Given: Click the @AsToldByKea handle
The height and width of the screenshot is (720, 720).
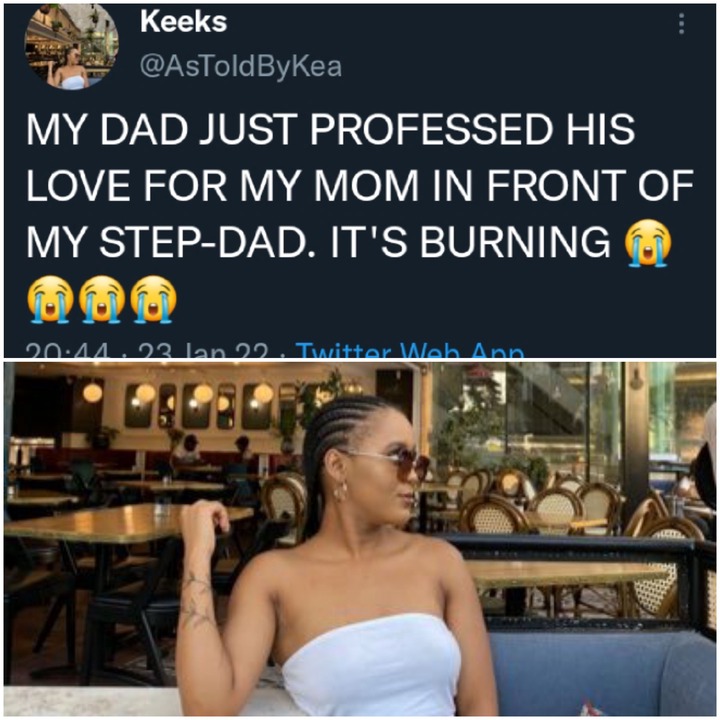Looking at the screenshot, I should coord(241,67).
